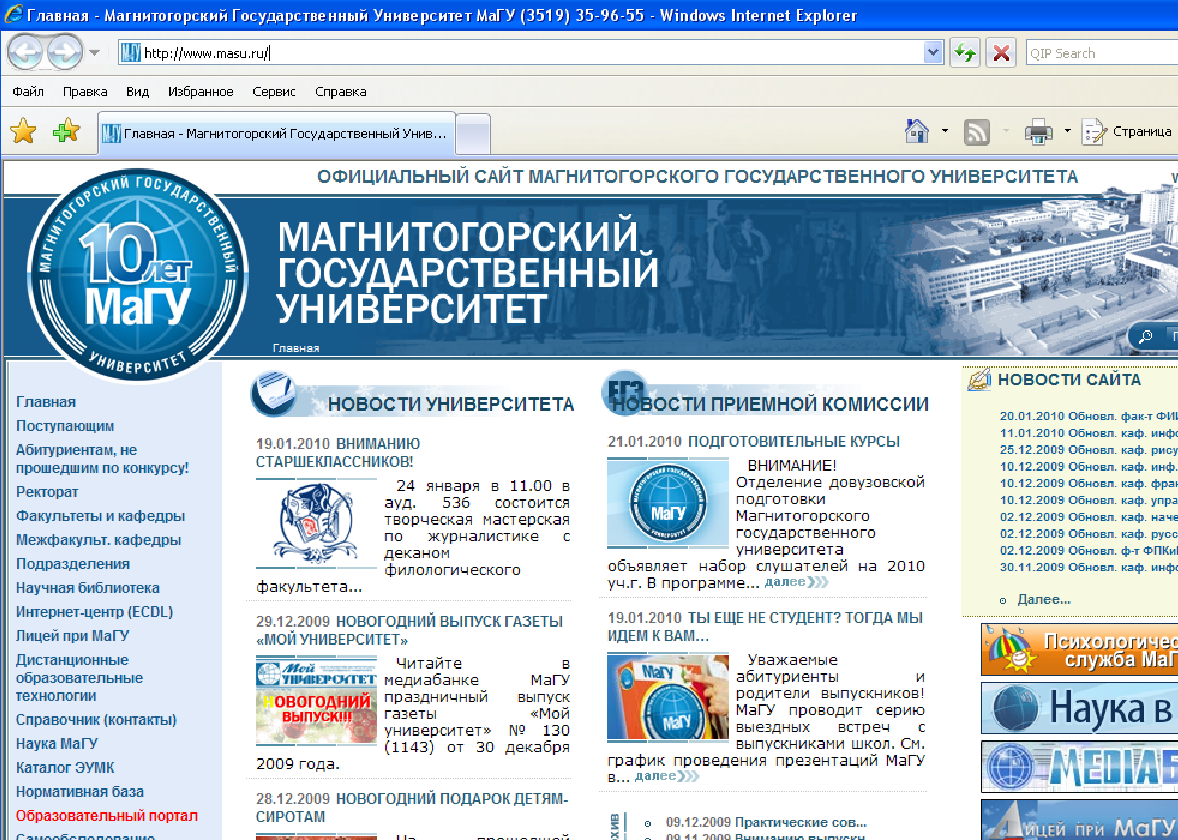Open Каталог ЭУМК link

65,768
